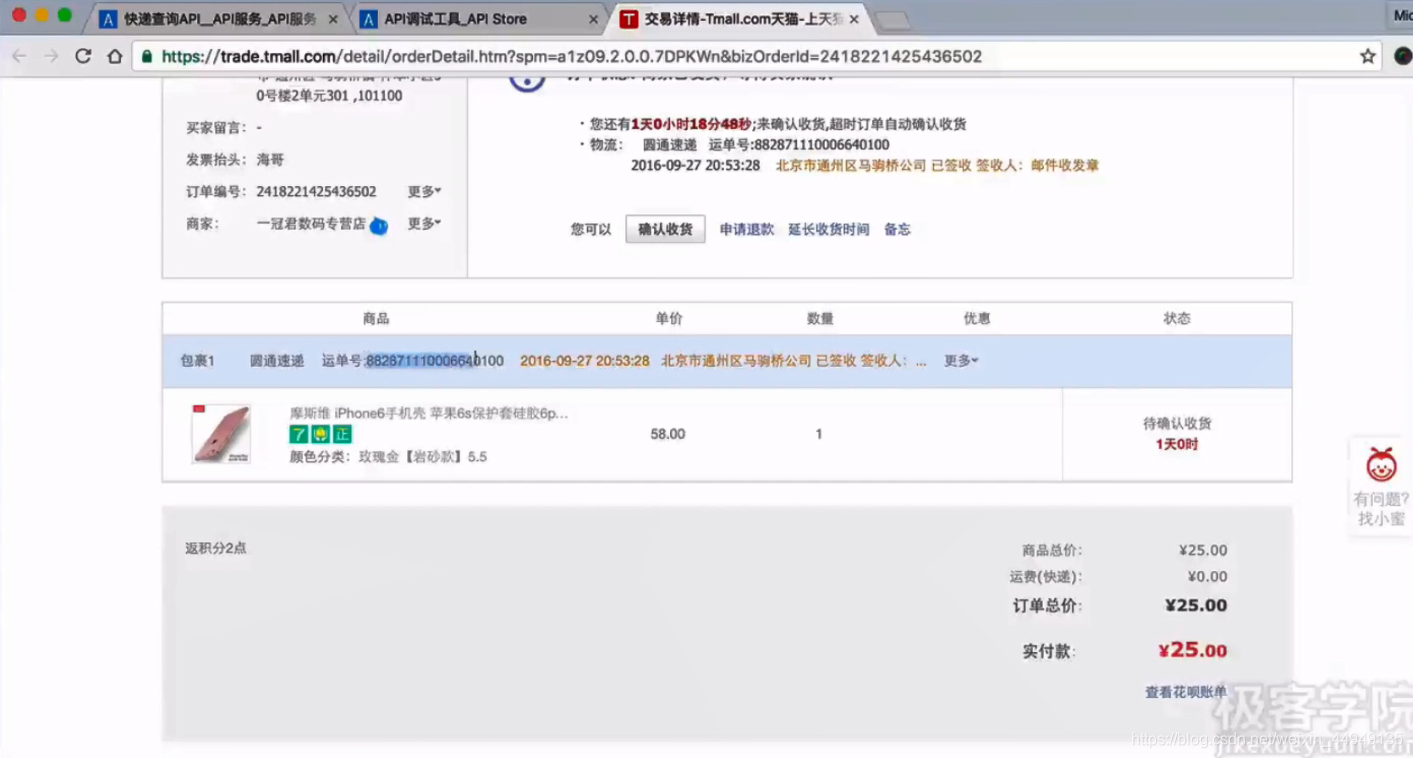
Task: Click the green secure lock icon
Action: (148, 57)
